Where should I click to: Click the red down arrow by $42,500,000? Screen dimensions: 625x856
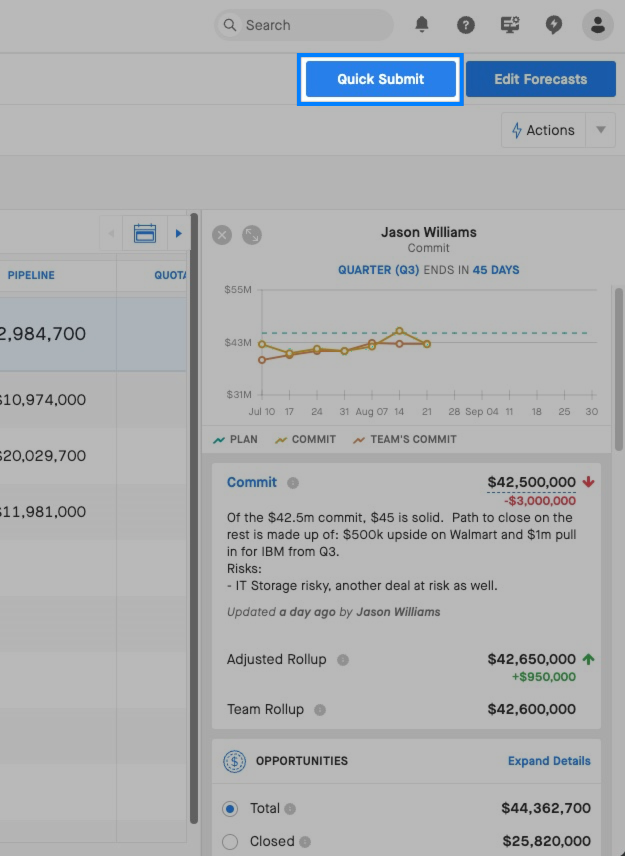click(x=588, y=482)
